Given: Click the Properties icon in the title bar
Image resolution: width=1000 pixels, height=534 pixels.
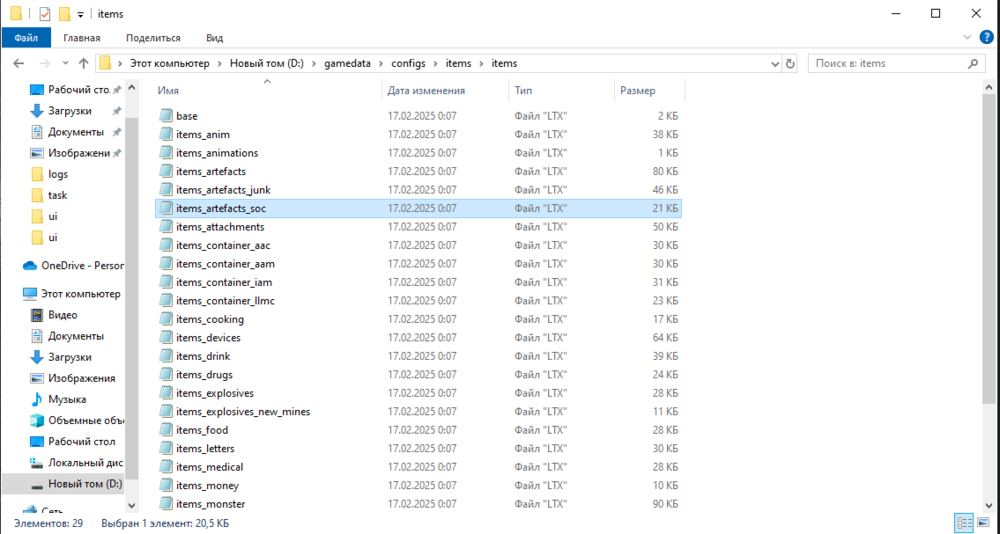Looking at the screenshot, I should tap(44, 14).
